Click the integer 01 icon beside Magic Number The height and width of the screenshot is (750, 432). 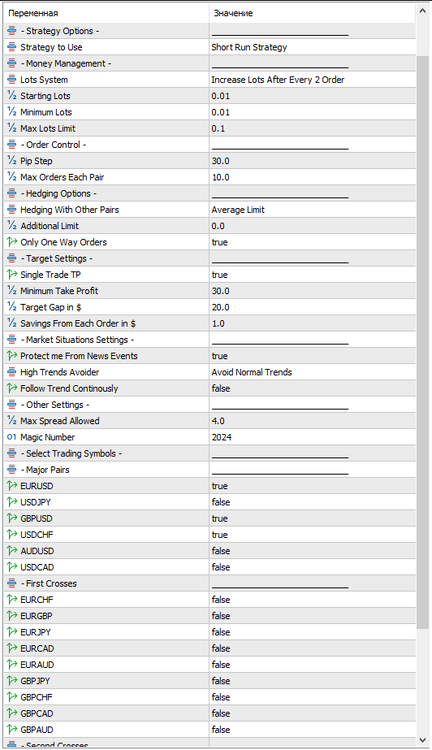[12, 438]
